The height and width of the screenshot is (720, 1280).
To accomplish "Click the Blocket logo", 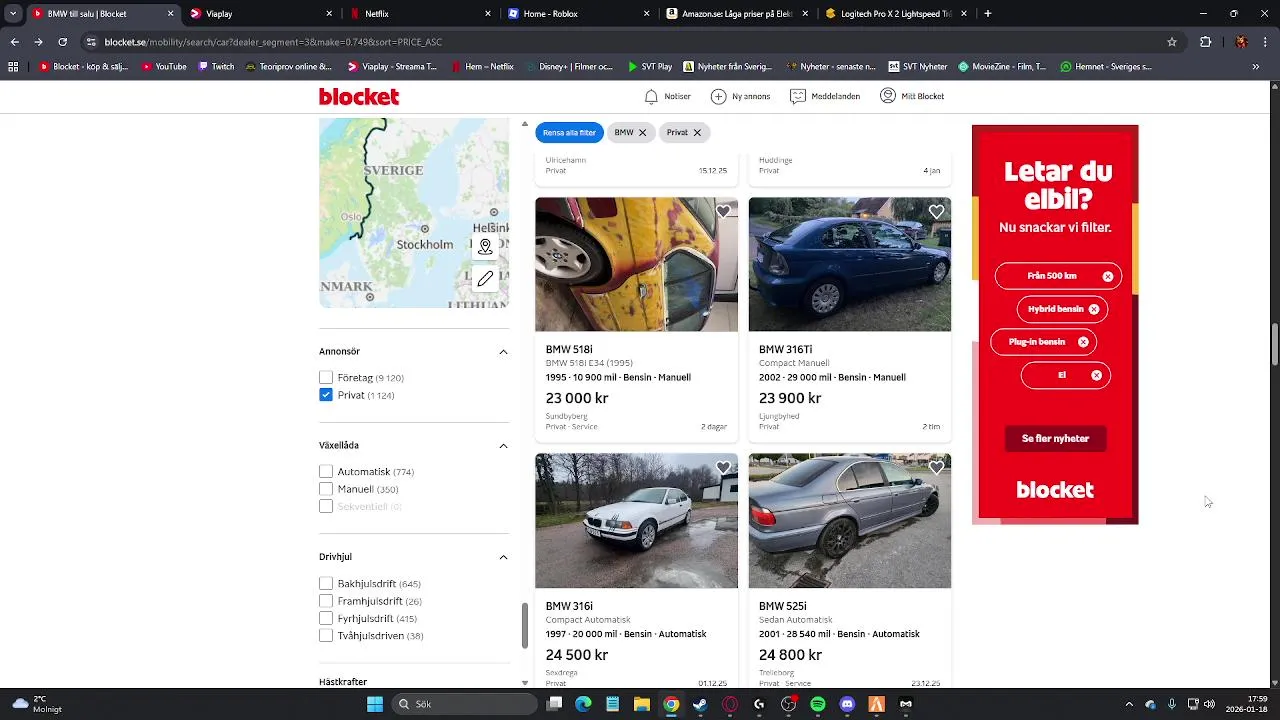I will (x=359, y=96).
